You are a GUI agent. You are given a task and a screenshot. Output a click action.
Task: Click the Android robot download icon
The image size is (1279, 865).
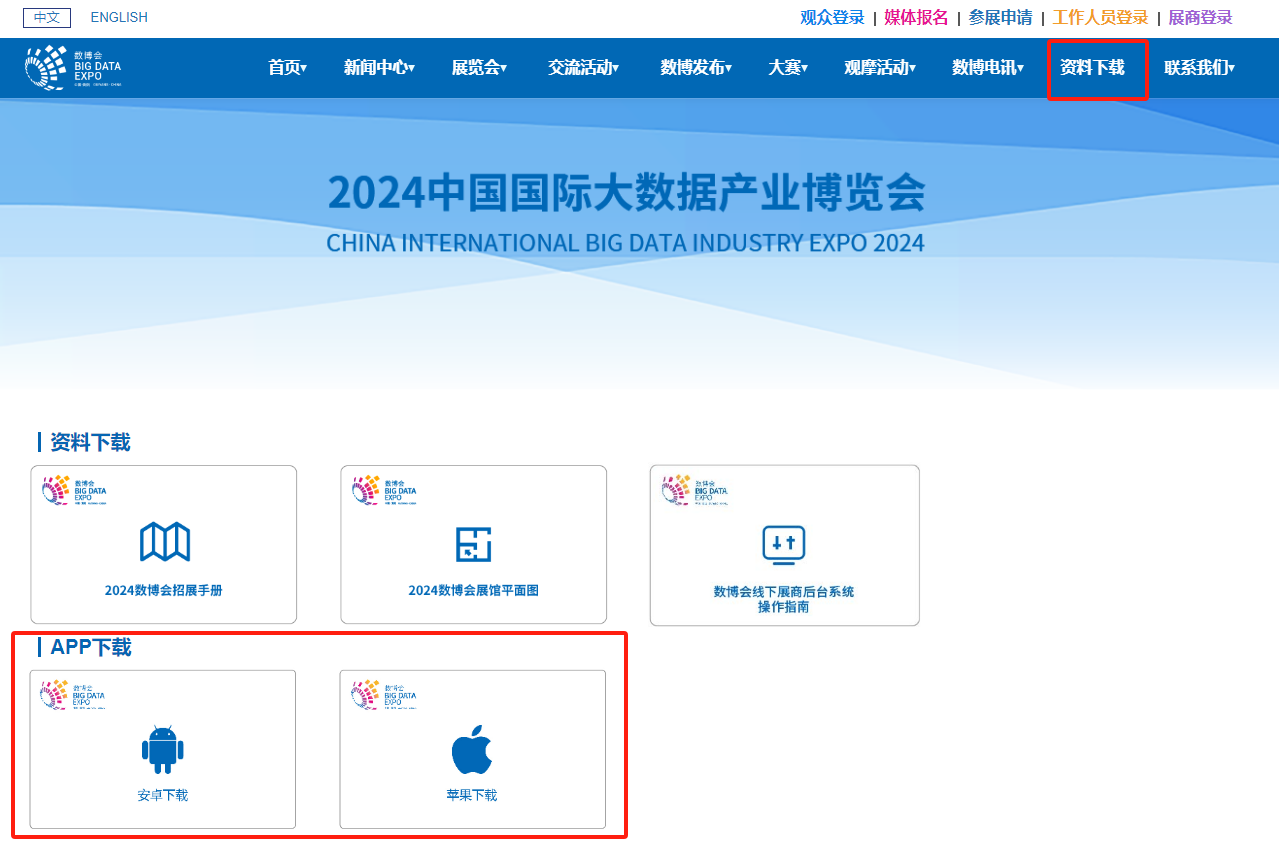[x=163, y=750]
